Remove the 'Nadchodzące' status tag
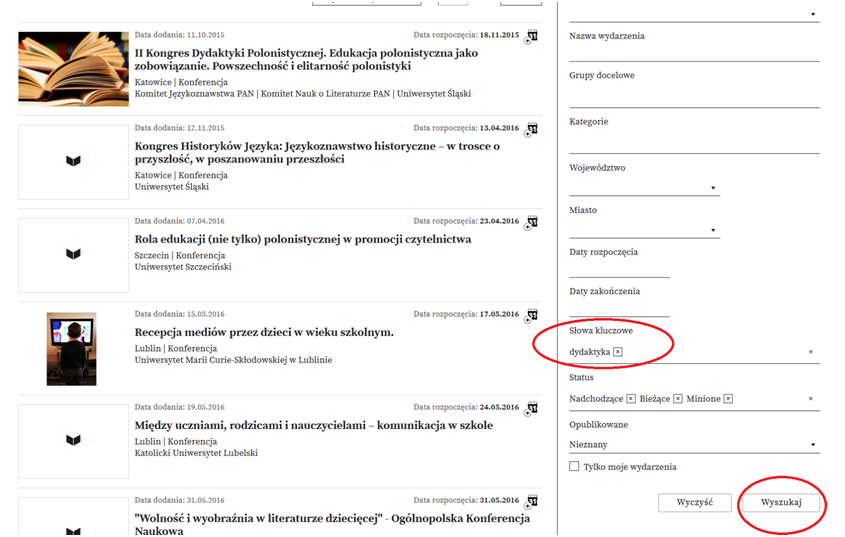Viewport: 845px width, 537px height. (x=631, y=399)
